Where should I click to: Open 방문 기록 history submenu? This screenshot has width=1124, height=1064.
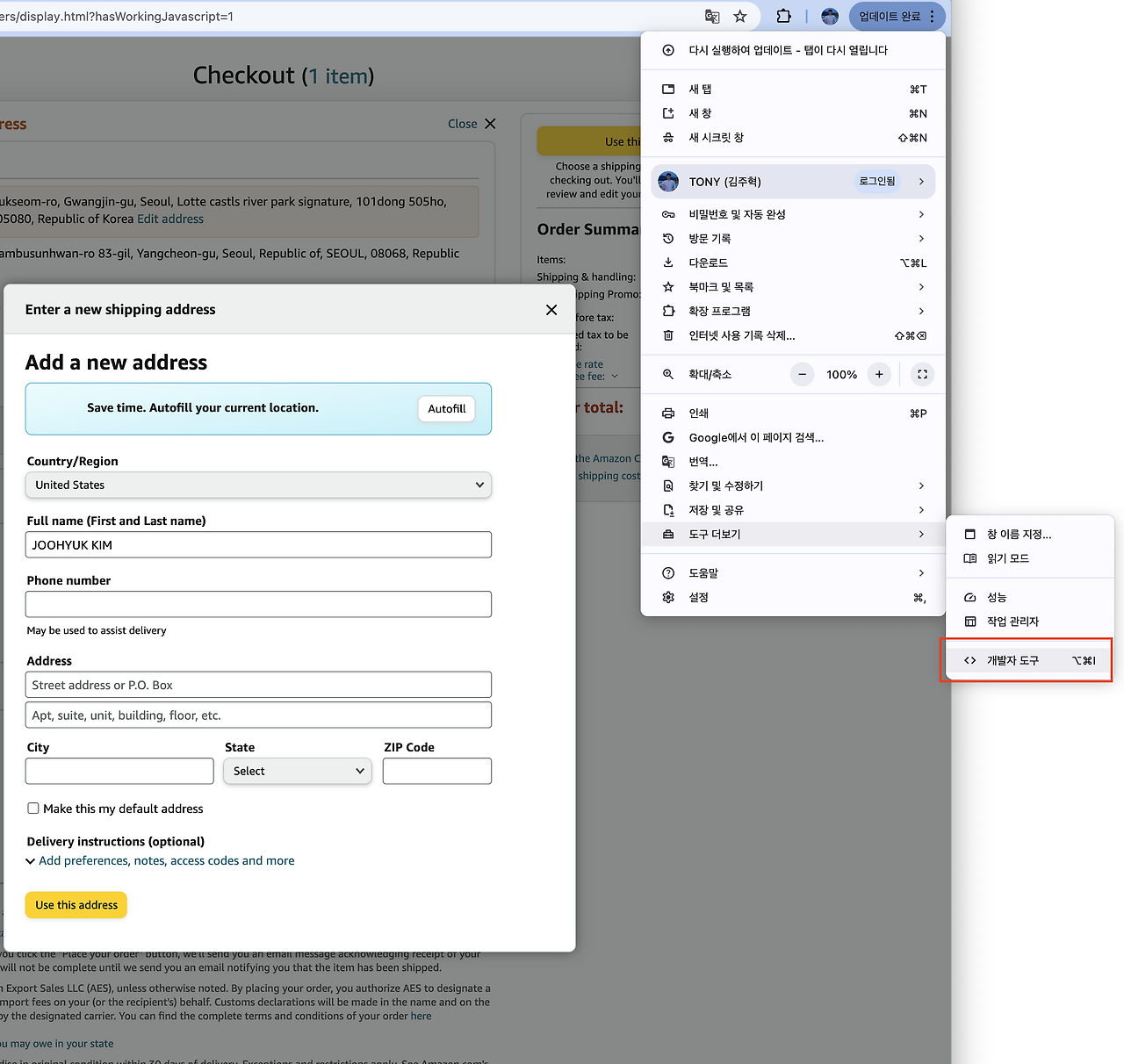(x=793, y=239)
